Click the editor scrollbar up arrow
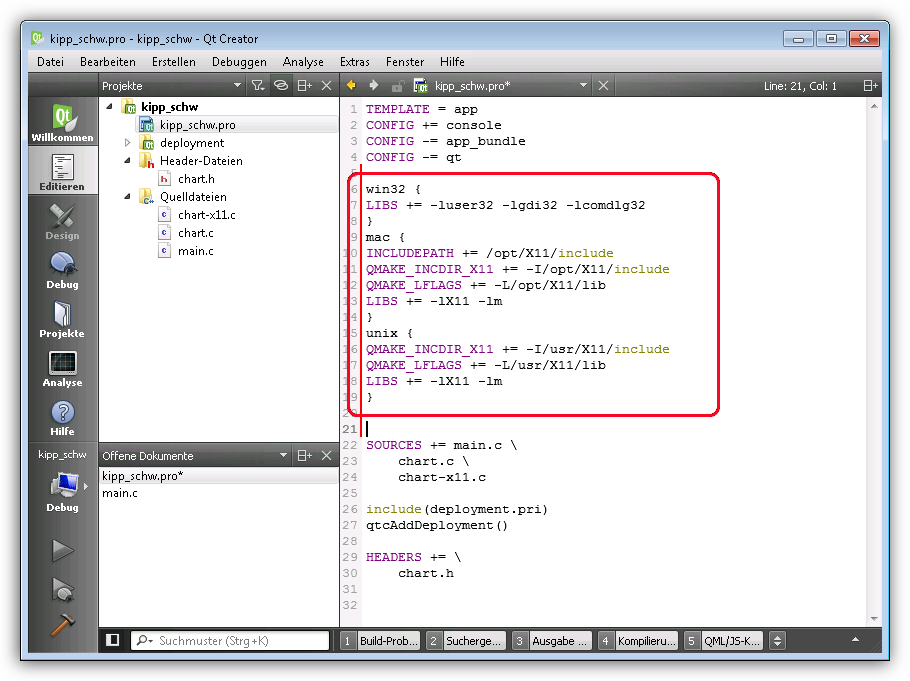Image resolution: width=910 pixels, height=681 pixels. [x=875, y=106]
